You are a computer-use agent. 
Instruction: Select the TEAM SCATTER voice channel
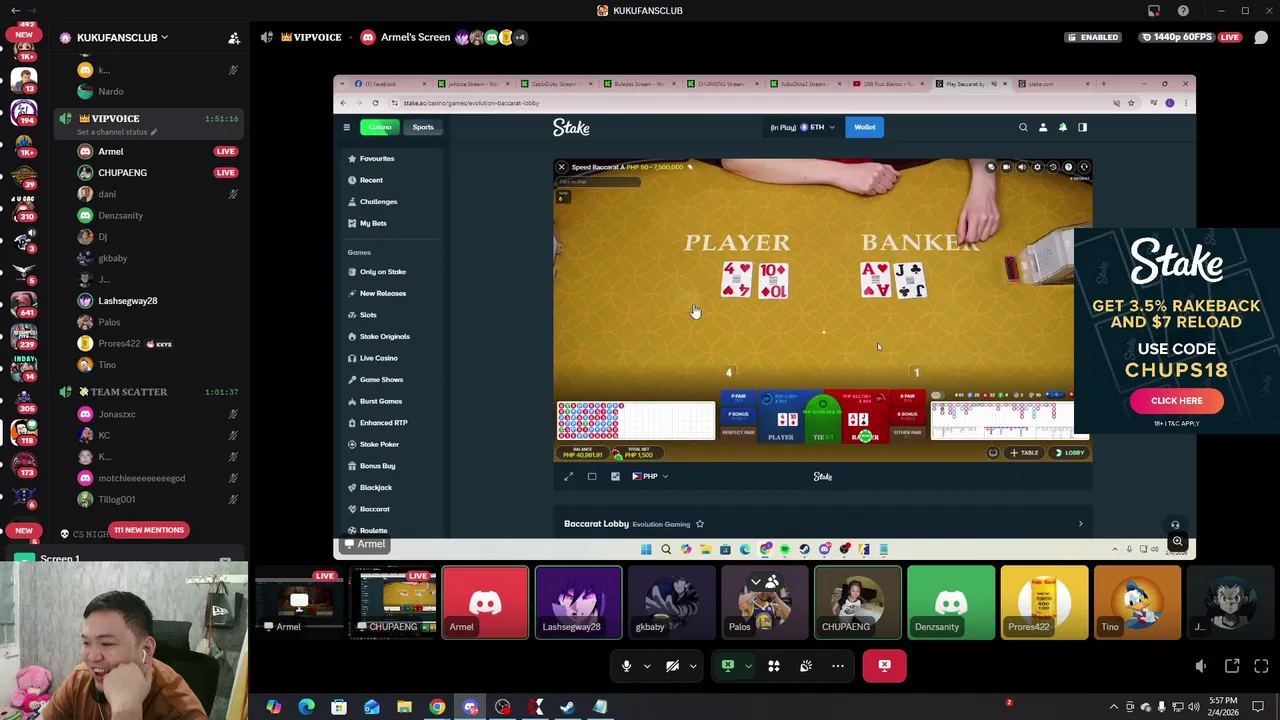coord(129,392)
